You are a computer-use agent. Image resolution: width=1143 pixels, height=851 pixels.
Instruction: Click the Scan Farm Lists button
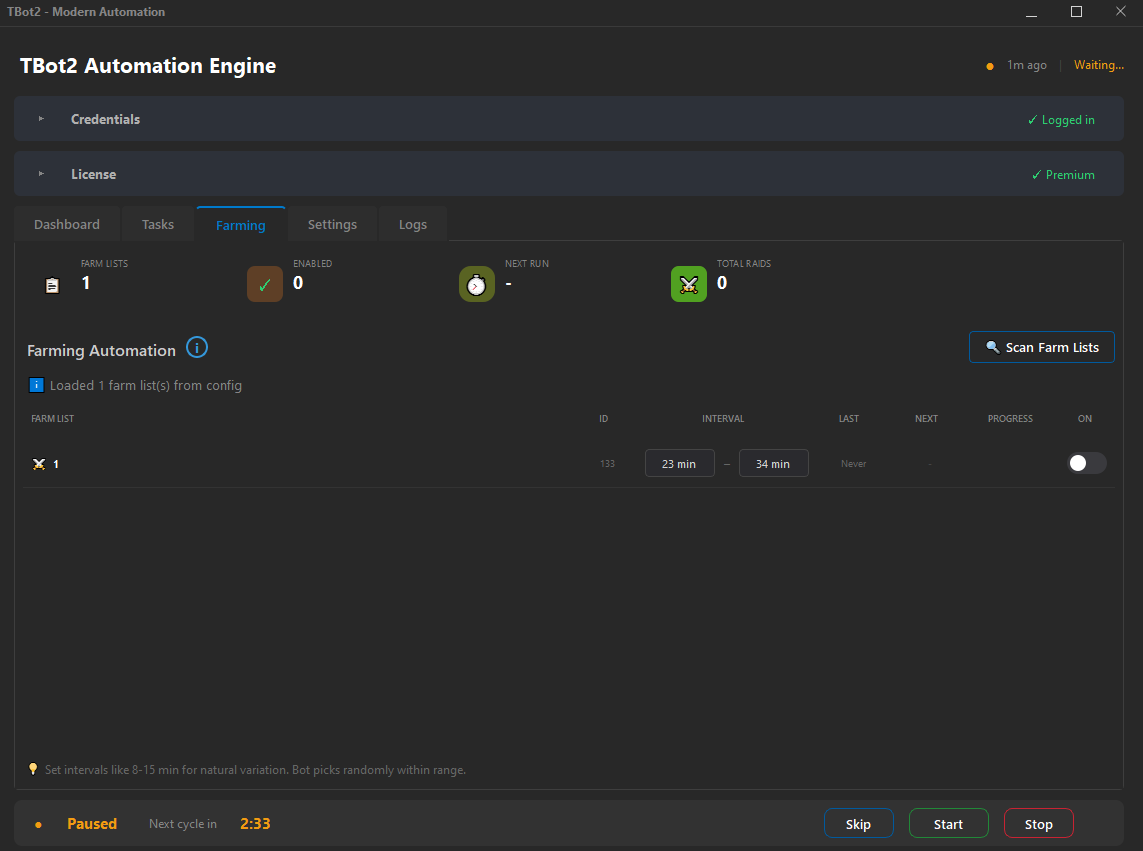click(1041, 346)
